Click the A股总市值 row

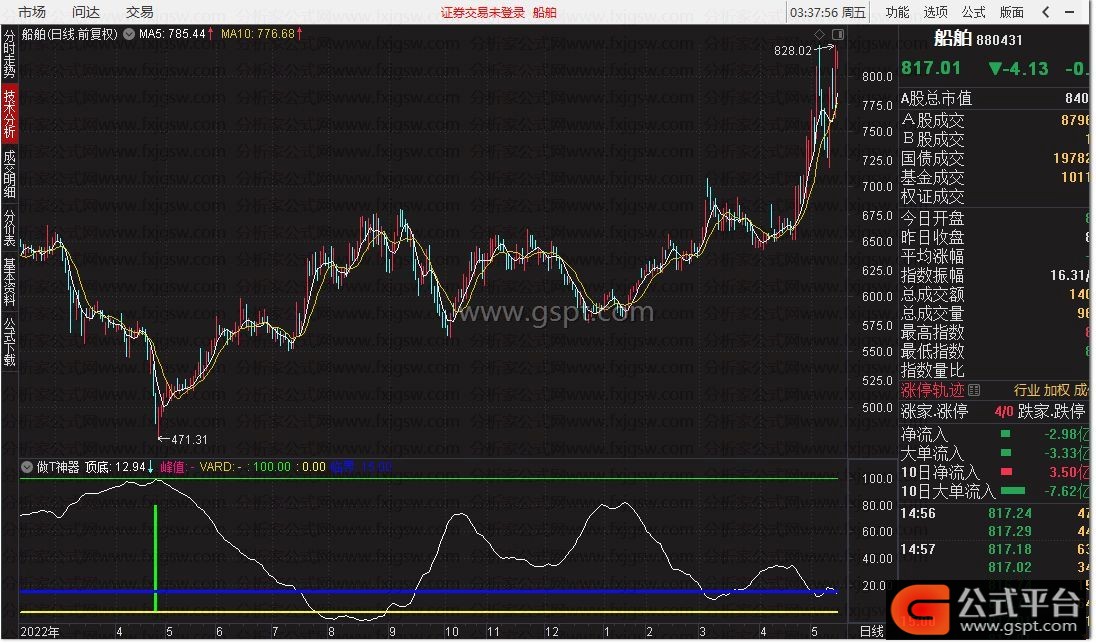coord(995,99)
